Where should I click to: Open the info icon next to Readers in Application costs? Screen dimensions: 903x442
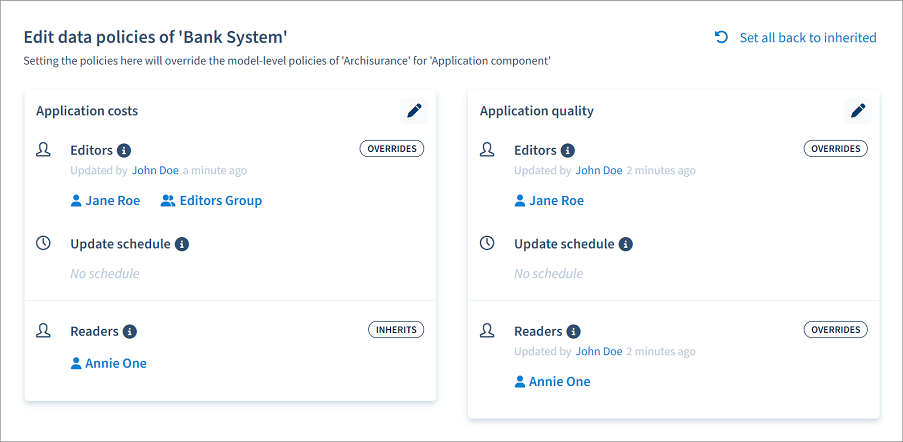[130, 332]
